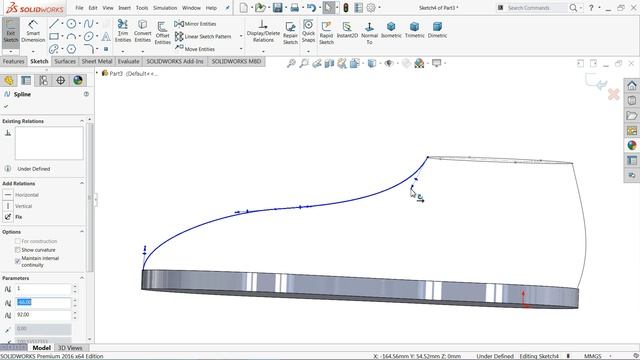
Task: Confirm the Spline with the green checkmark
Action: [x=6, y=106]
